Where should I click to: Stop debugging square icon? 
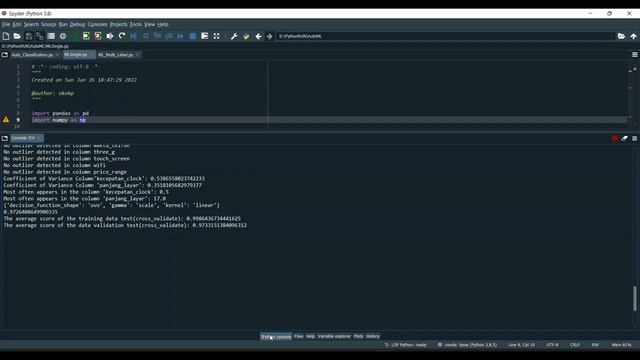click(x=193, y=36)
